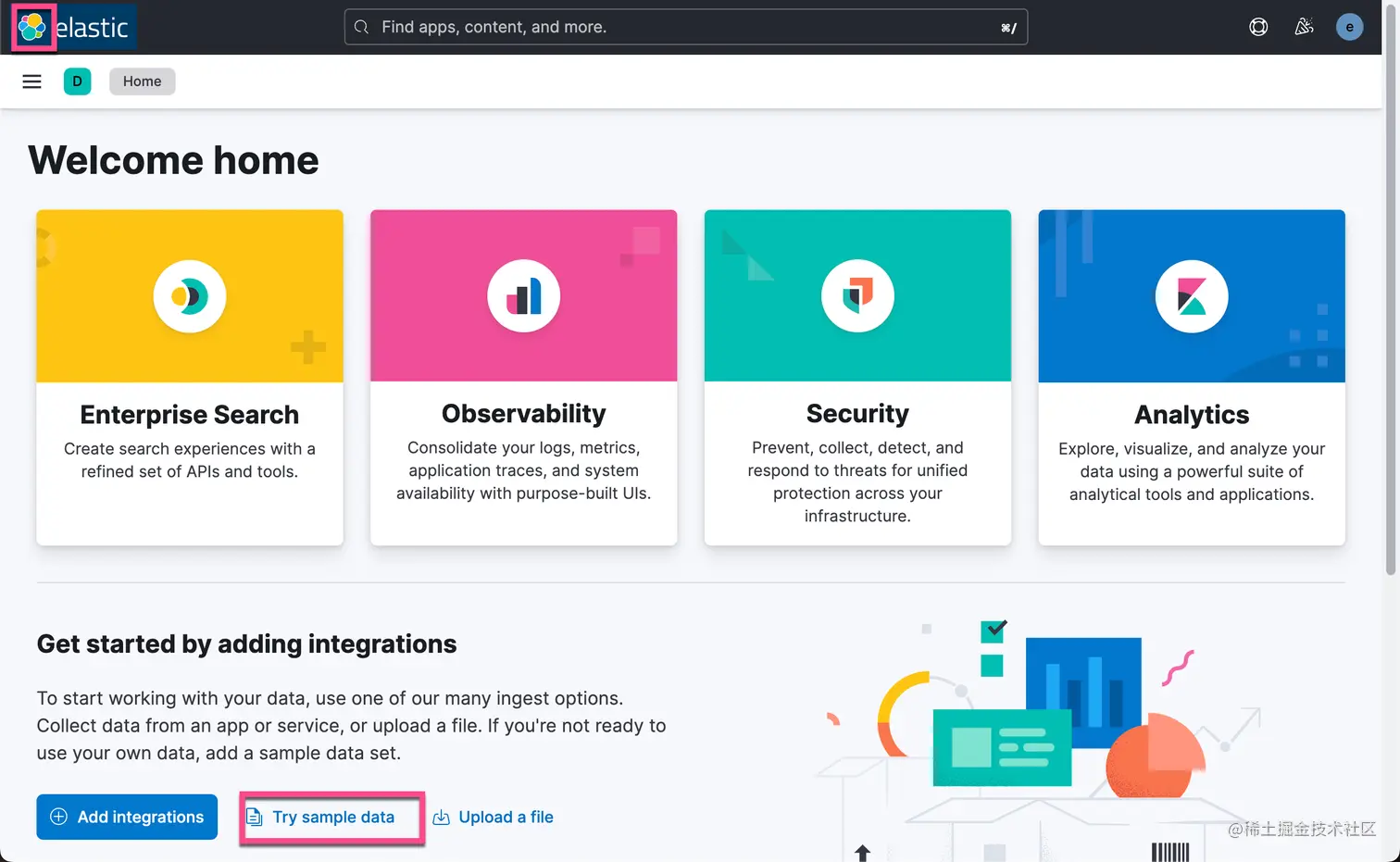
Task: Click the Observability pink banner image
Action: 524,296
